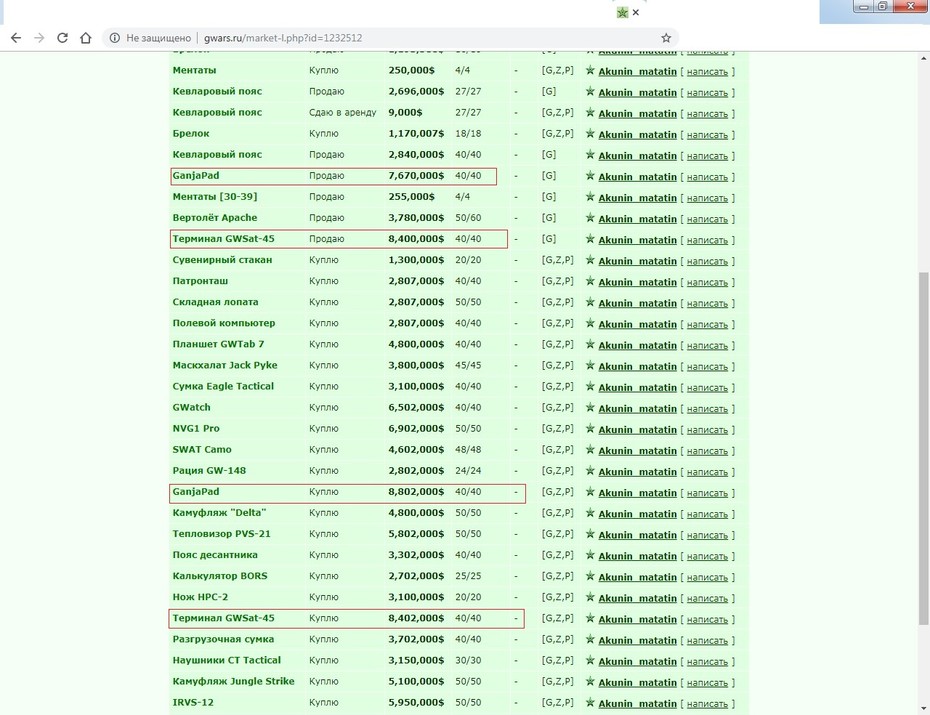
Task: Click the star icon in the Планшет GWTab 7 row
Action: pyautogui.click(x=590, y=344)
